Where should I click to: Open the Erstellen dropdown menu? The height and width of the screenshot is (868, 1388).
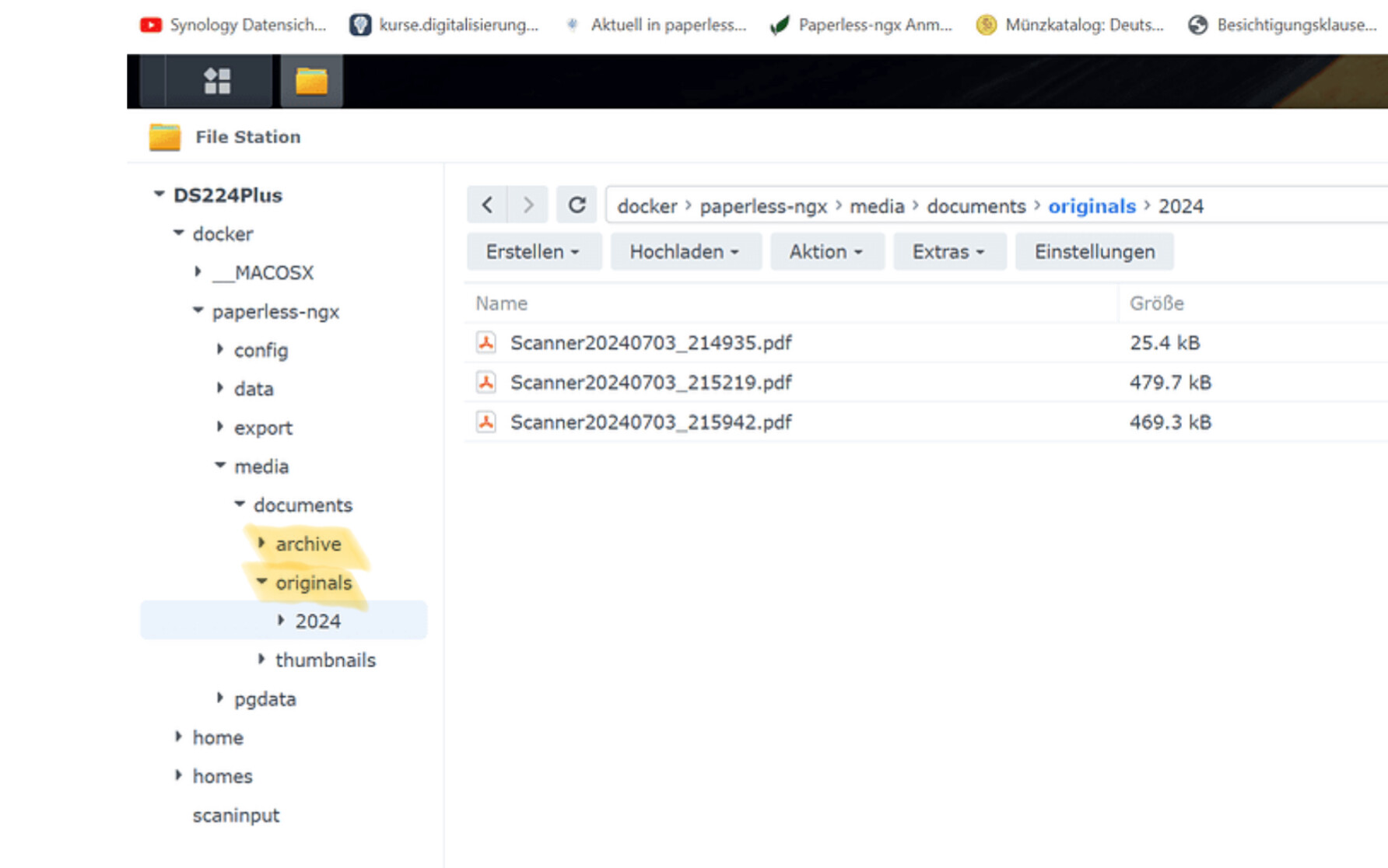pyautogui.click(x=534, y=252)
